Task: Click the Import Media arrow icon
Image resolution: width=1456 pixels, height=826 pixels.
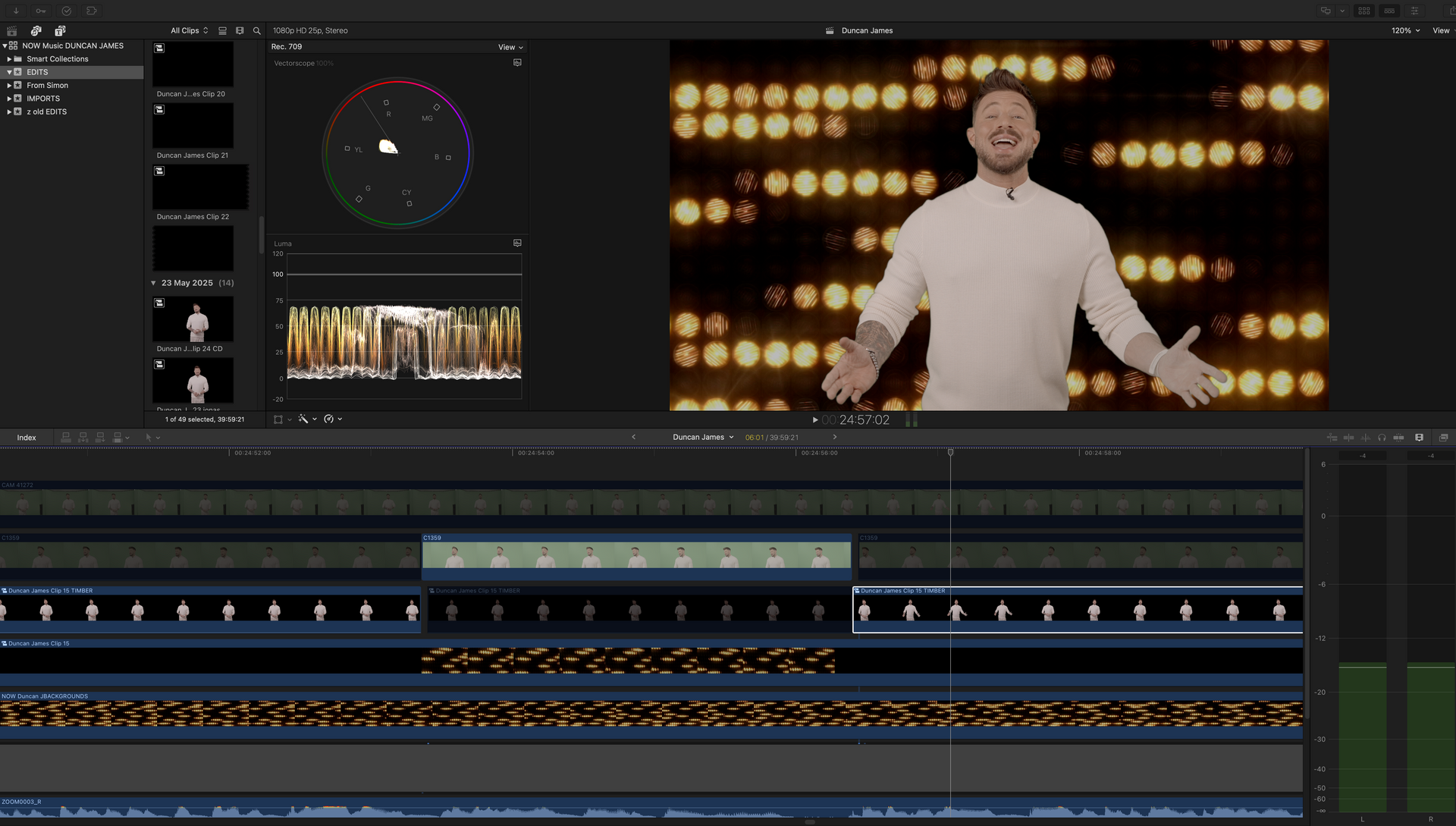Action: tap(16, 11)
